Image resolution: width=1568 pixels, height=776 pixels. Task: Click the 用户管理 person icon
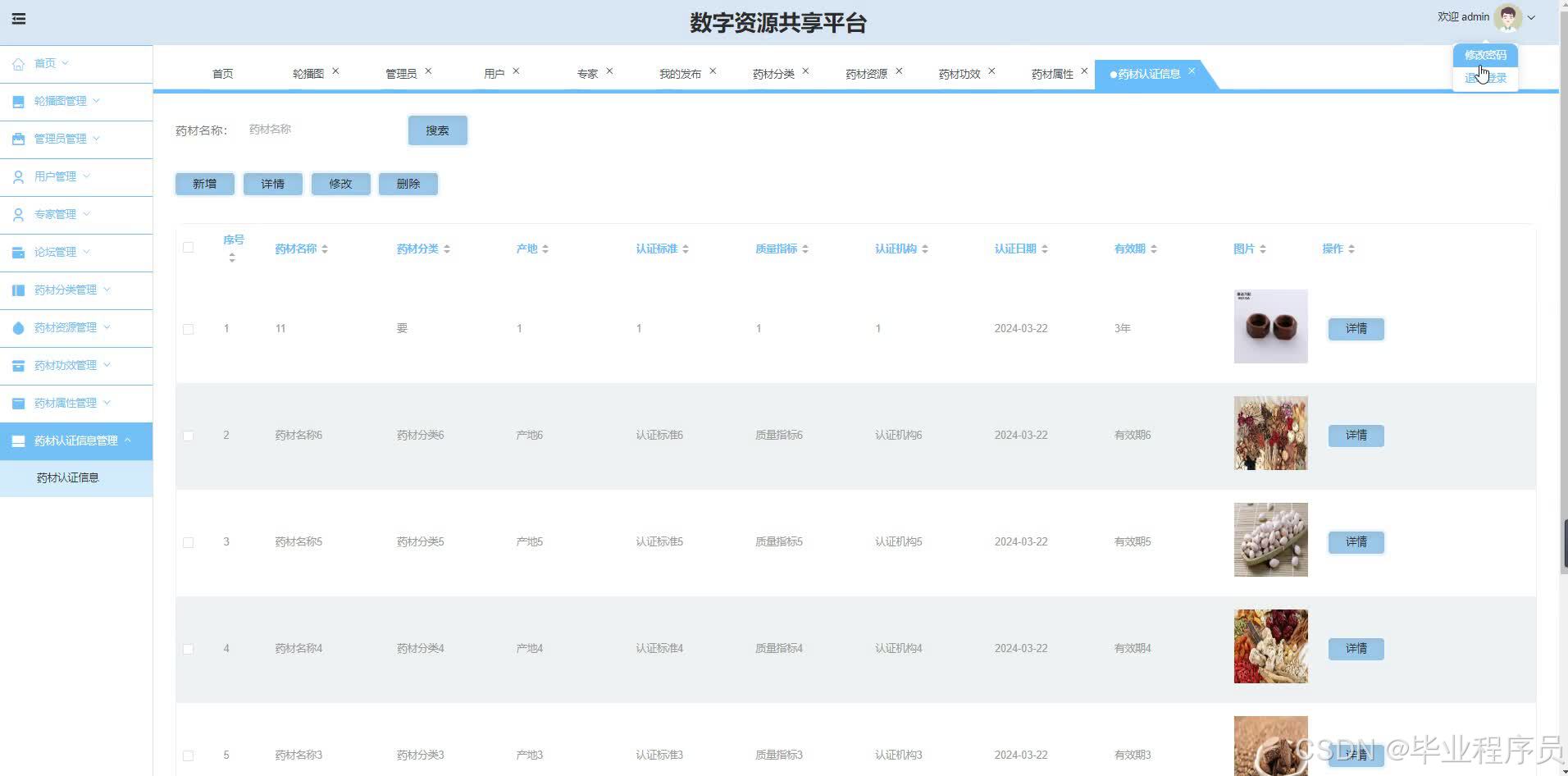pyautogui.click(x=18, y=176)
